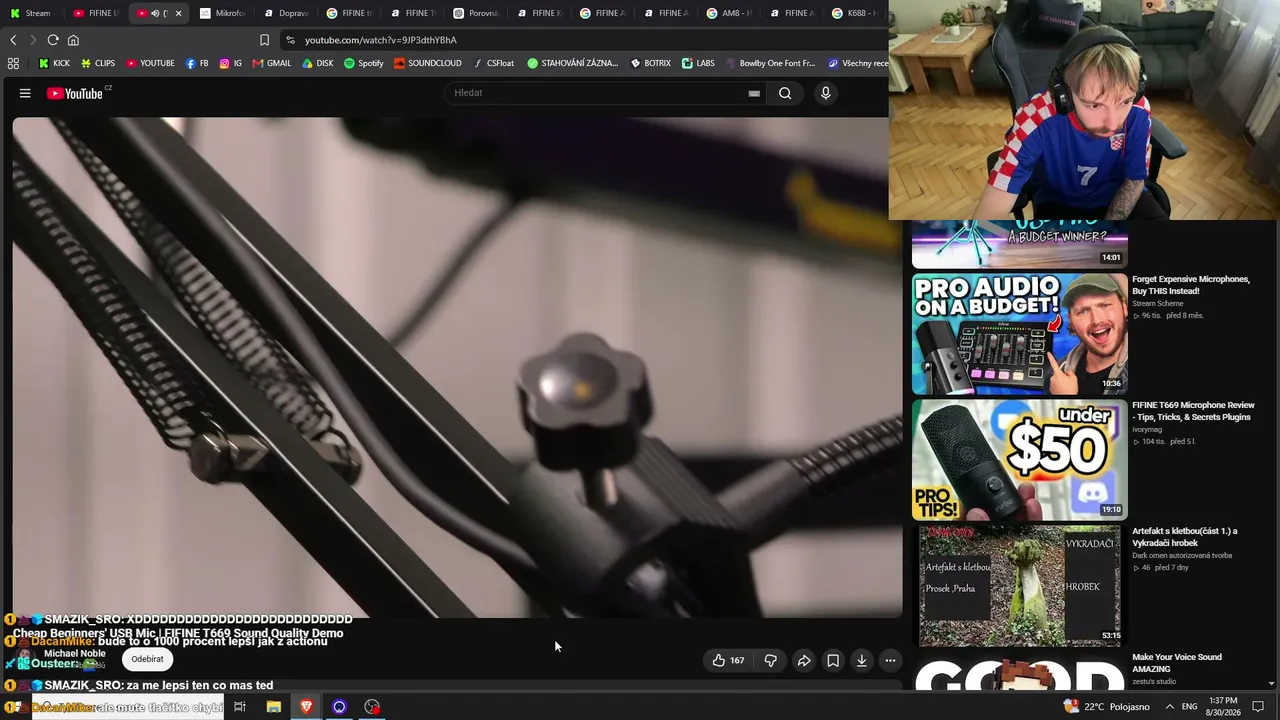Switch to the AM8 tab
Viewport: 1280px width, 720px height.
tap(728, 13)
